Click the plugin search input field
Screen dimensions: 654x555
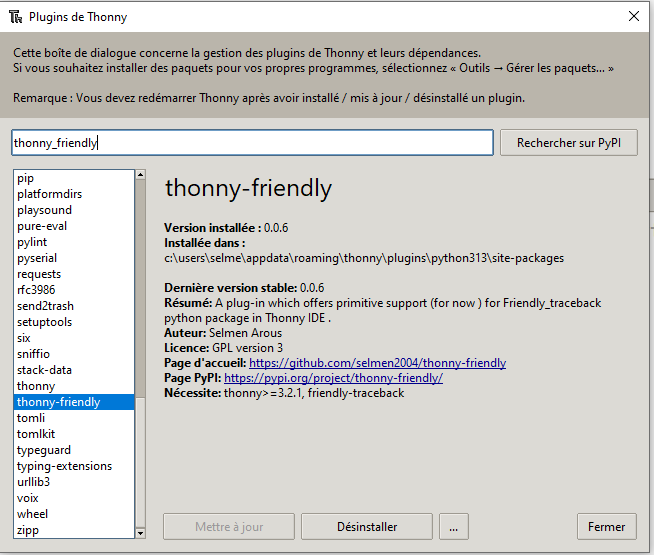pos(252,143)
